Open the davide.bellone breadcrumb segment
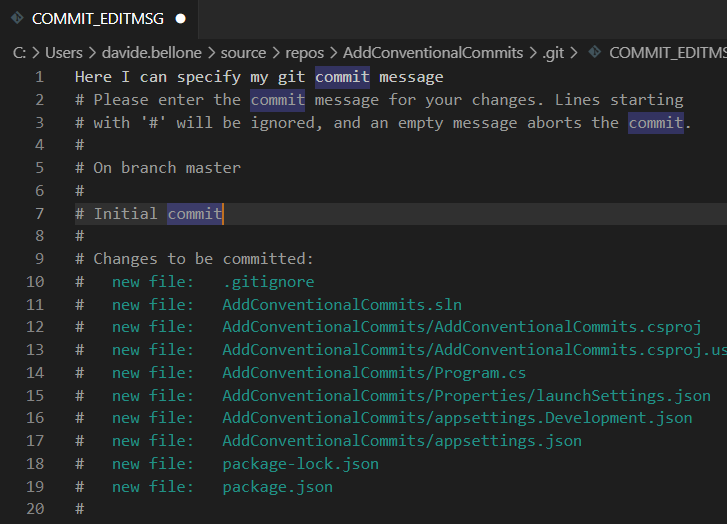The height and width of the screenshot is (524, 727). [x=152, y=53]
